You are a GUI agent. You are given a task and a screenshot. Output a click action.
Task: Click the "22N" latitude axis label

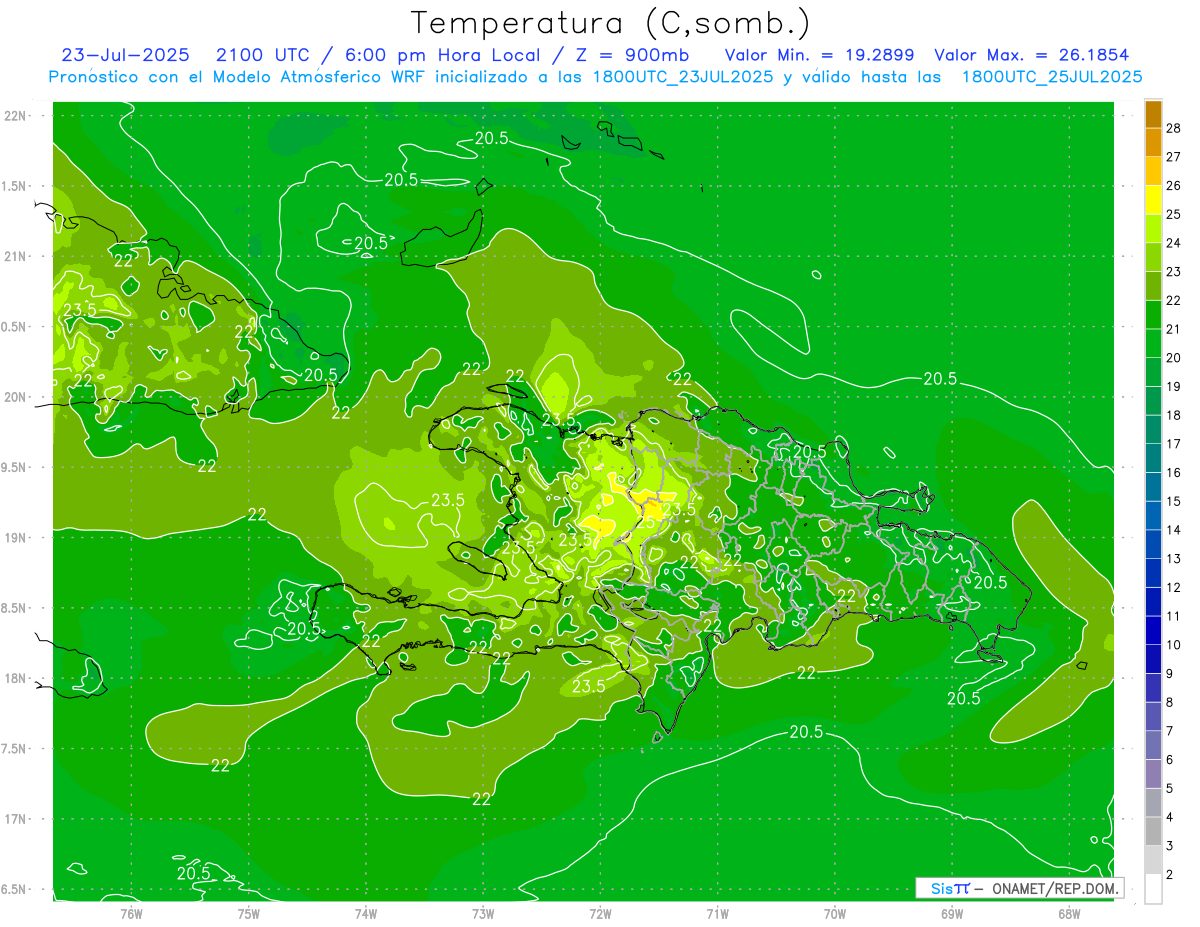point(16,116)
